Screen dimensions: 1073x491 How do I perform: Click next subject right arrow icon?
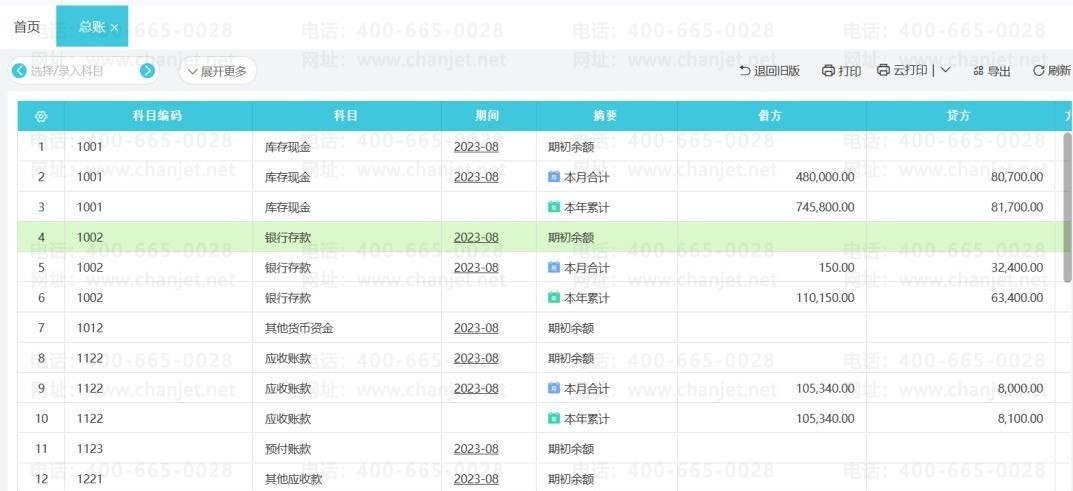coord(147,70)
